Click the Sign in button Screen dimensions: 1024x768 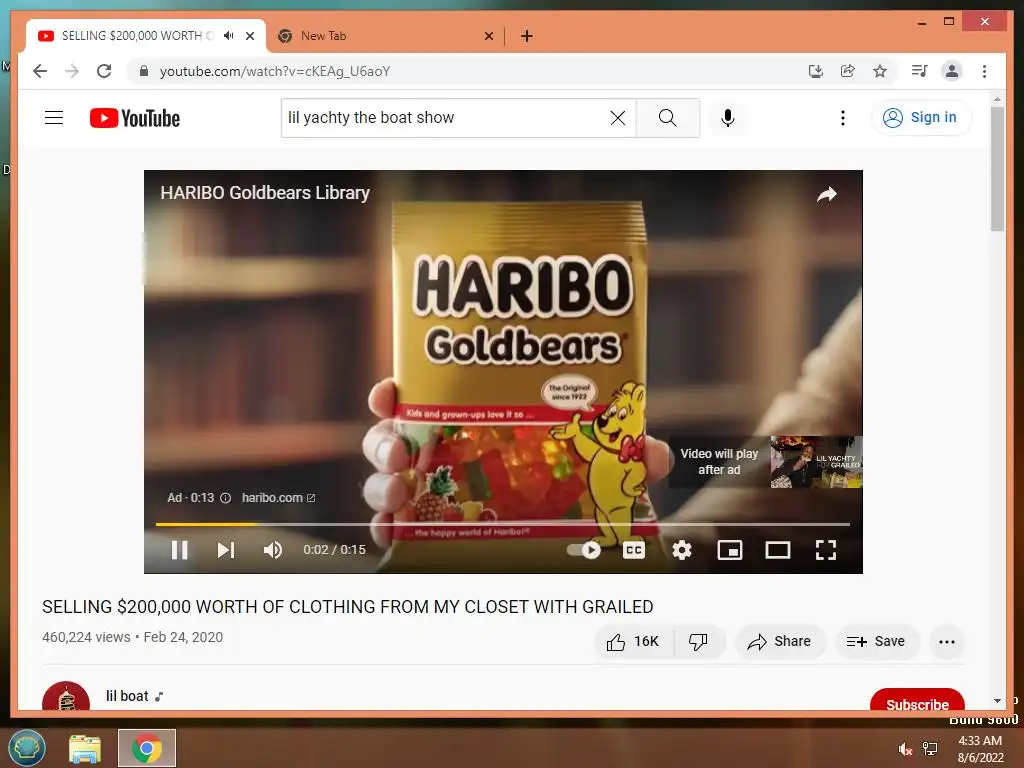coord(921,118)
